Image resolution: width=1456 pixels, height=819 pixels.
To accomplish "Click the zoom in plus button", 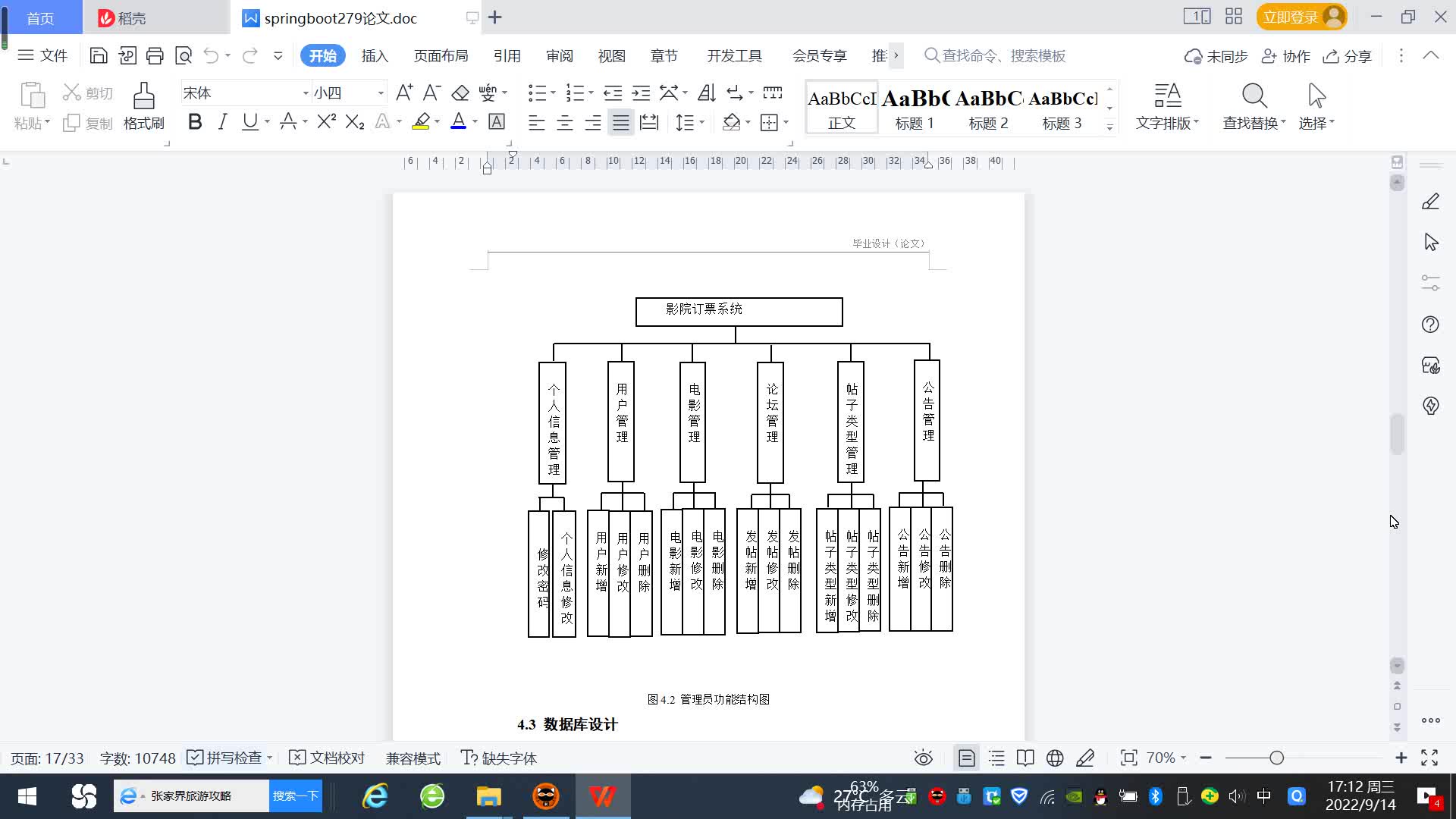I will point(1401,758).
